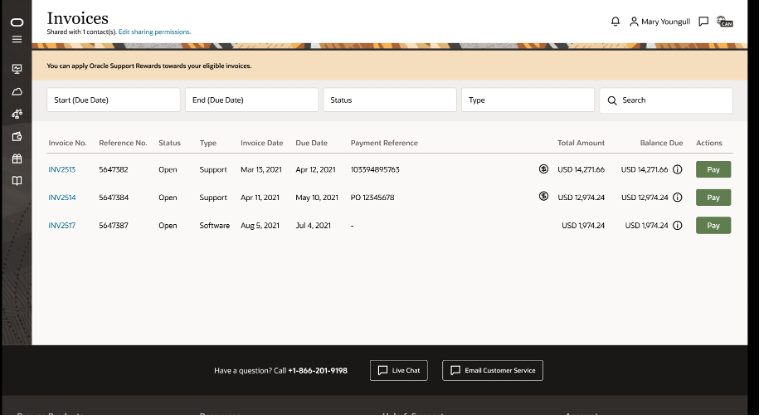
Task: Select reference number 5647384
Action: [x=113, y=197]
